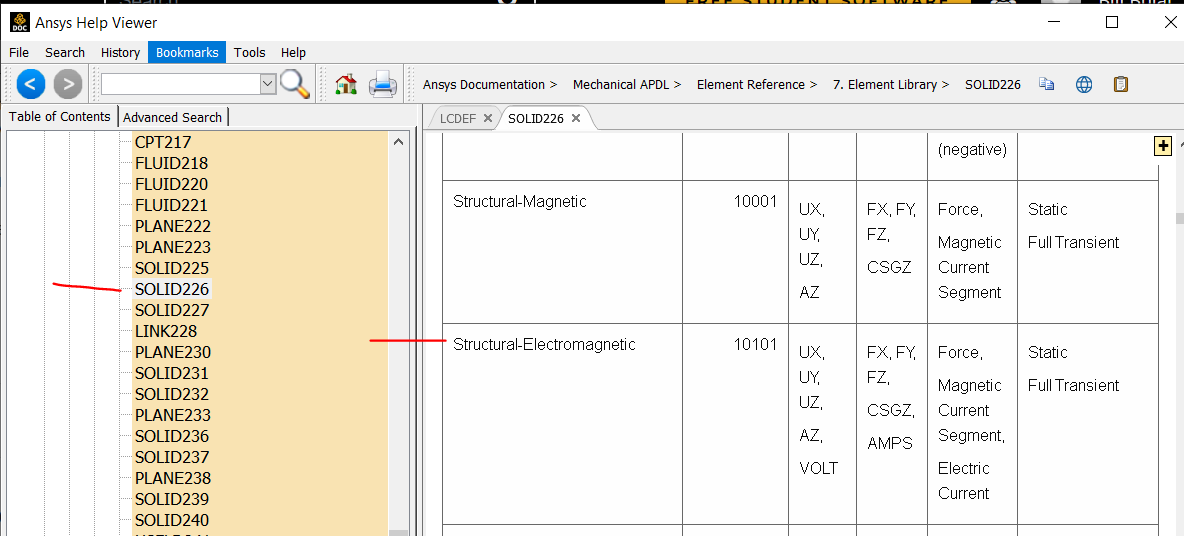
Task: Click the magnifying glass search icon
Action: (295, 84)
